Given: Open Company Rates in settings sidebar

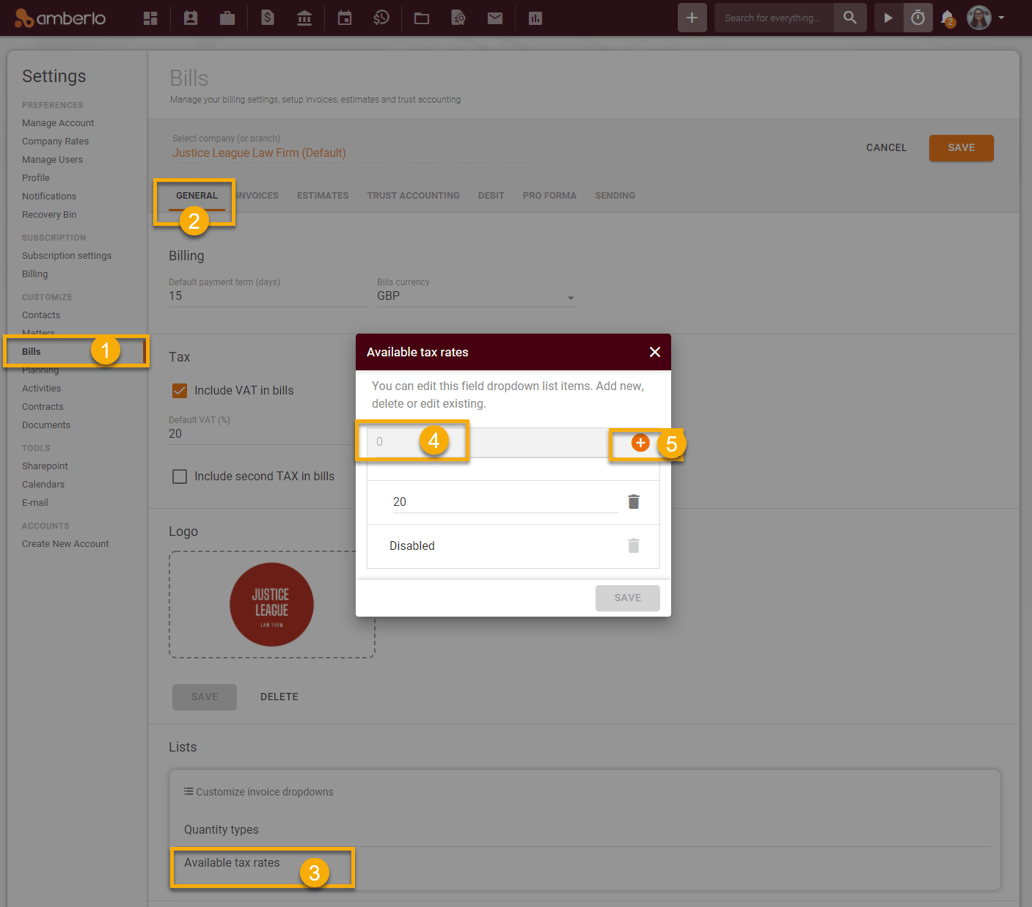Looking at the screenshot, I should point(56,141).
